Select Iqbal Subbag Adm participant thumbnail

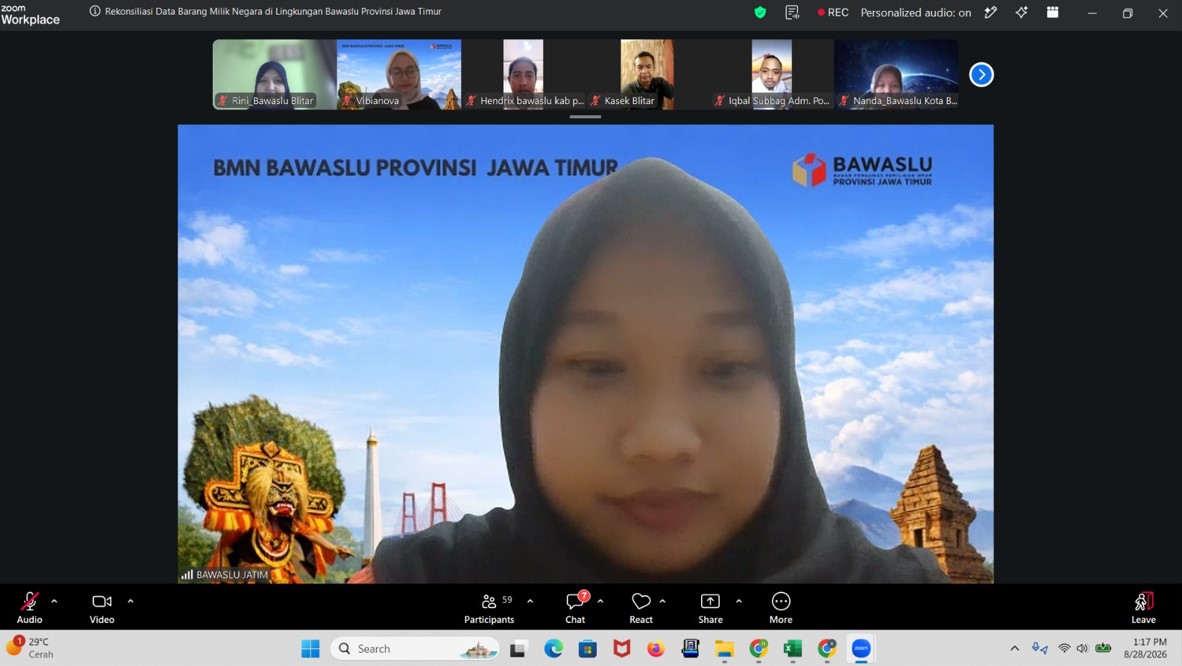pyautogui.click(x=772, y=75)
